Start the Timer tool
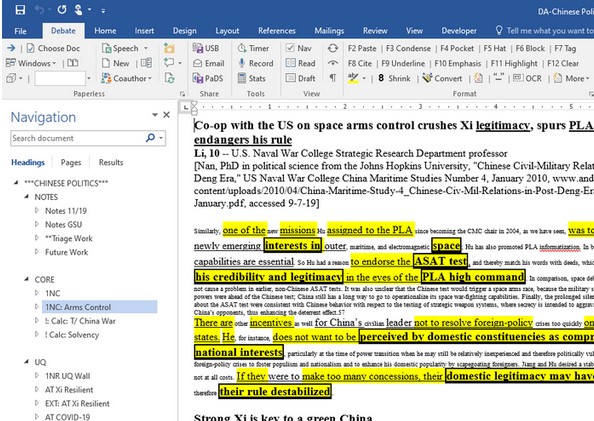The width and height of the screenshot is (594, 421). [253, 48]
